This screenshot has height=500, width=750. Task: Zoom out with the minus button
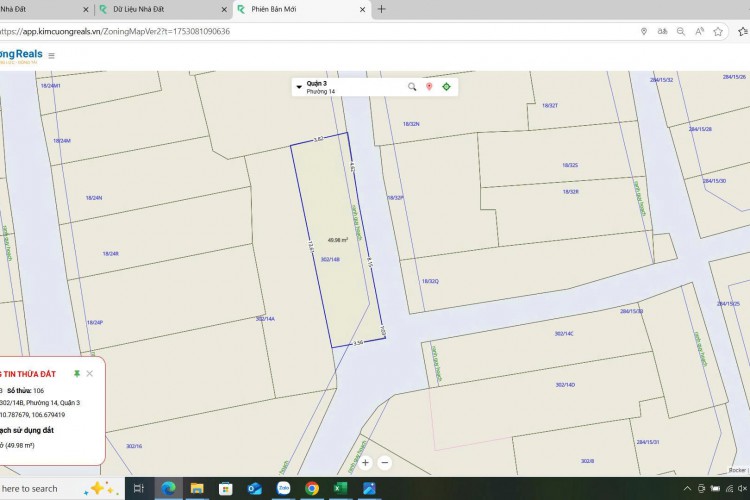pyautogui.click(x=385, y=462)
